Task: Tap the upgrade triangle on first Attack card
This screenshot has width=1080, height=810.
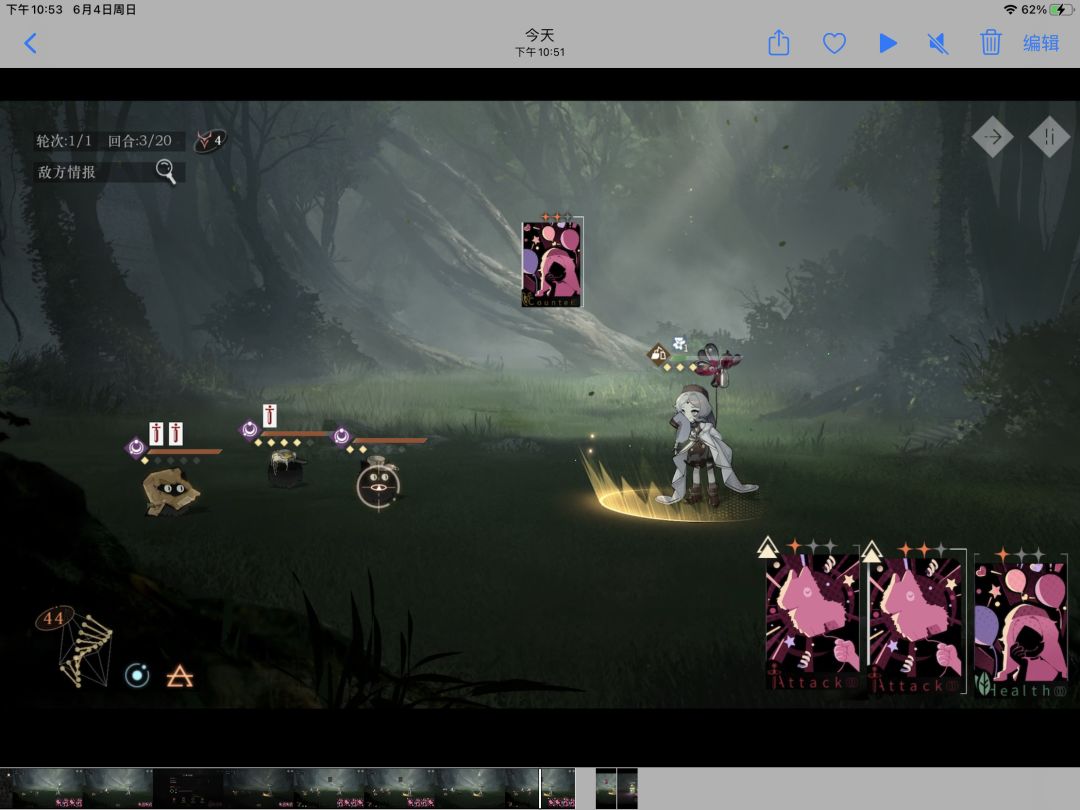Action: (767, 548)
